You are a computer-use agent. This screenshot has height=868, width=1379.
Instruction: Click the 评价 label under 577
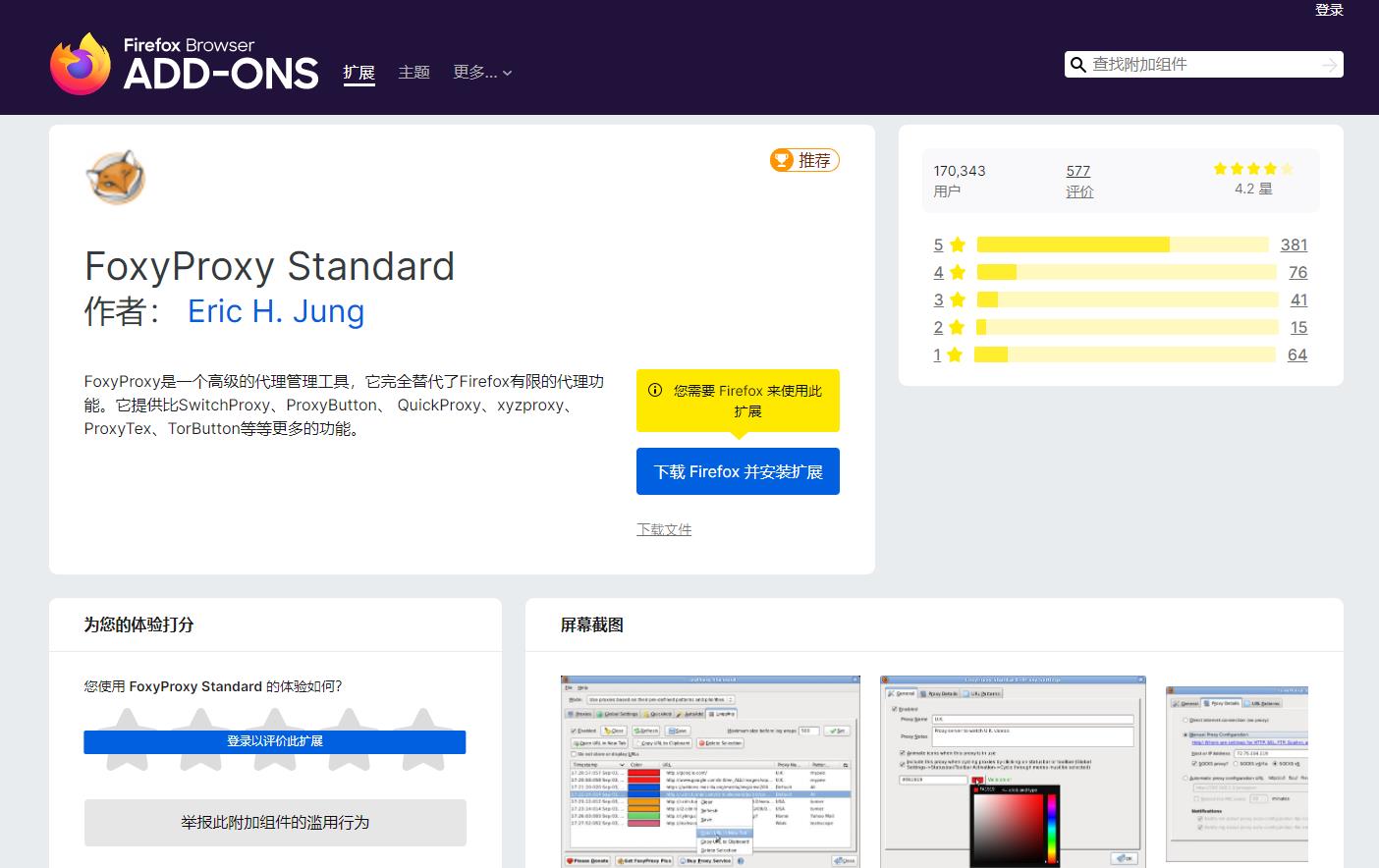(1079, 191)
